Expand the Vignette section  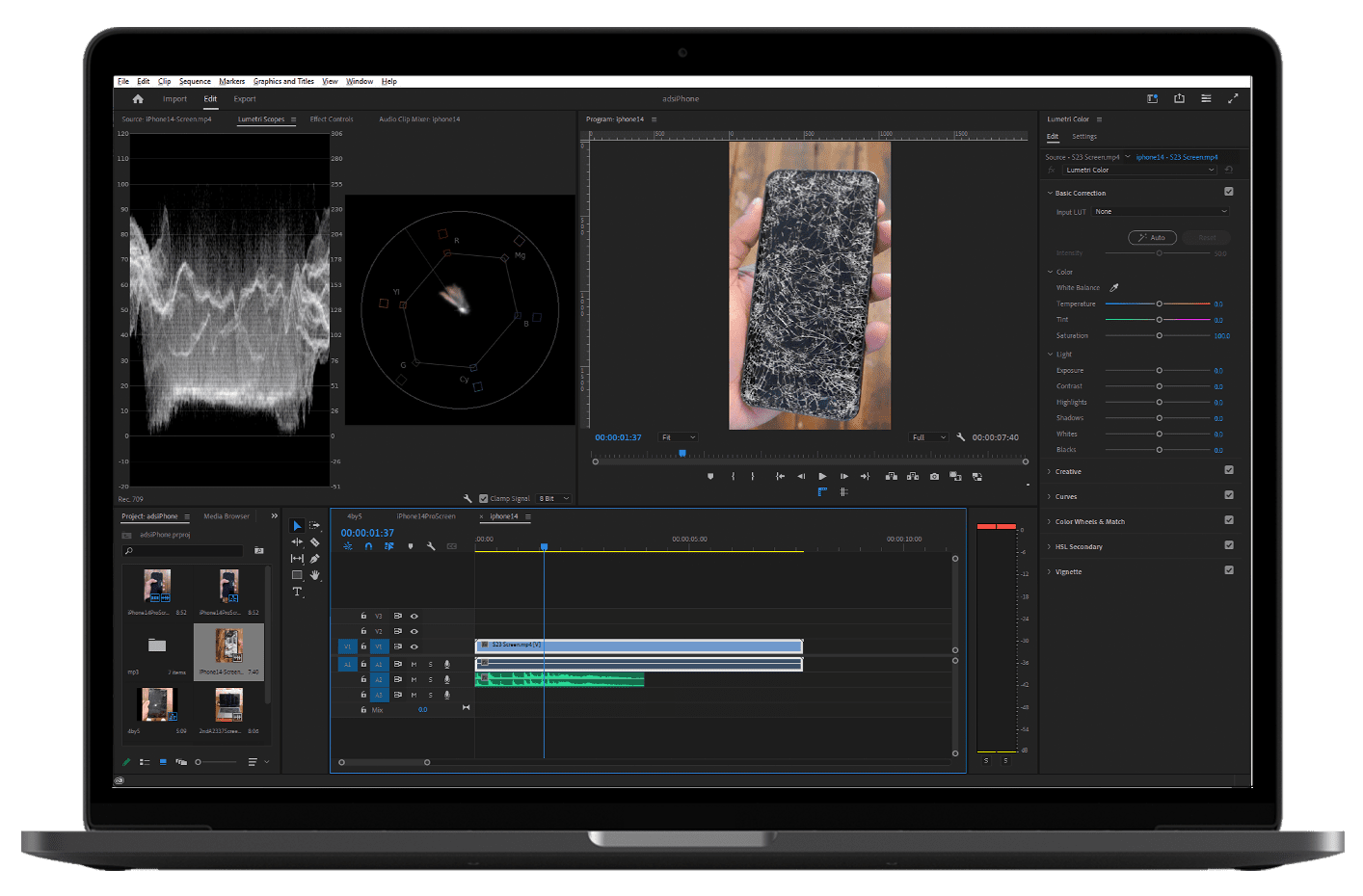1050,571
